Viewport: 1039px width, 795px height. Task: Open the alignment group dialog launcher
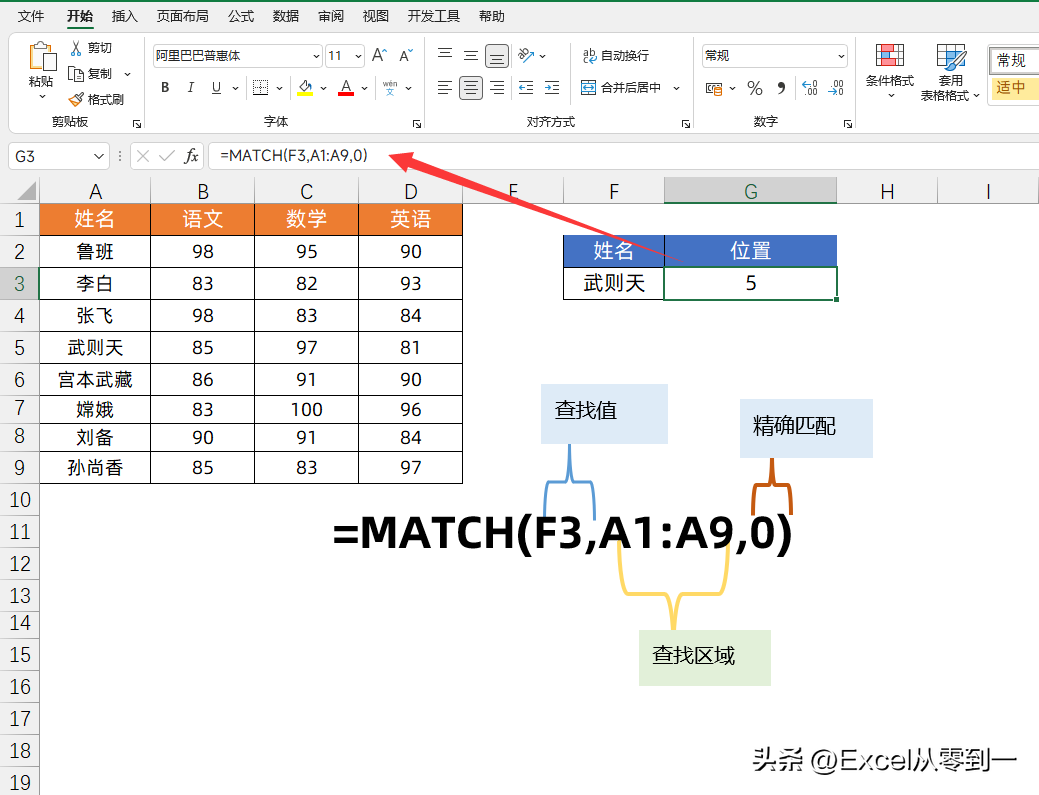[x=686, y=124]
